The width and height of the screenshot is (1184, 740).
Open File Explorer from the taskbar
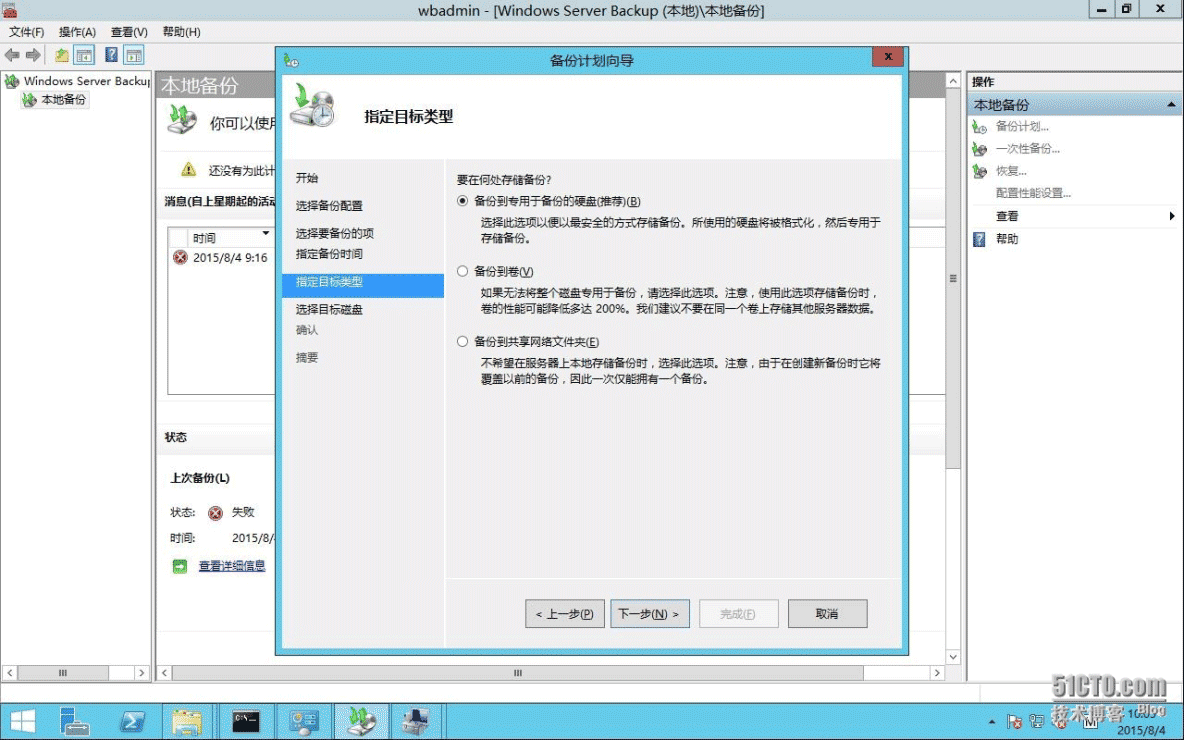[x=188, y=721]
